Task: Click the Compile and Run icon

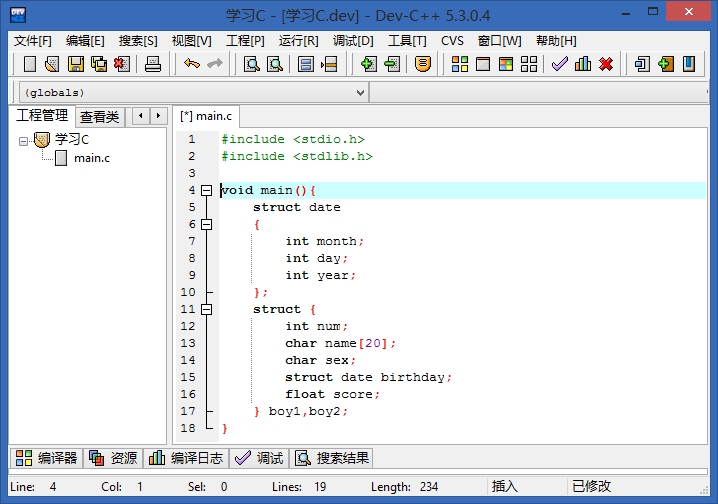Action: (x=506, y=64)
